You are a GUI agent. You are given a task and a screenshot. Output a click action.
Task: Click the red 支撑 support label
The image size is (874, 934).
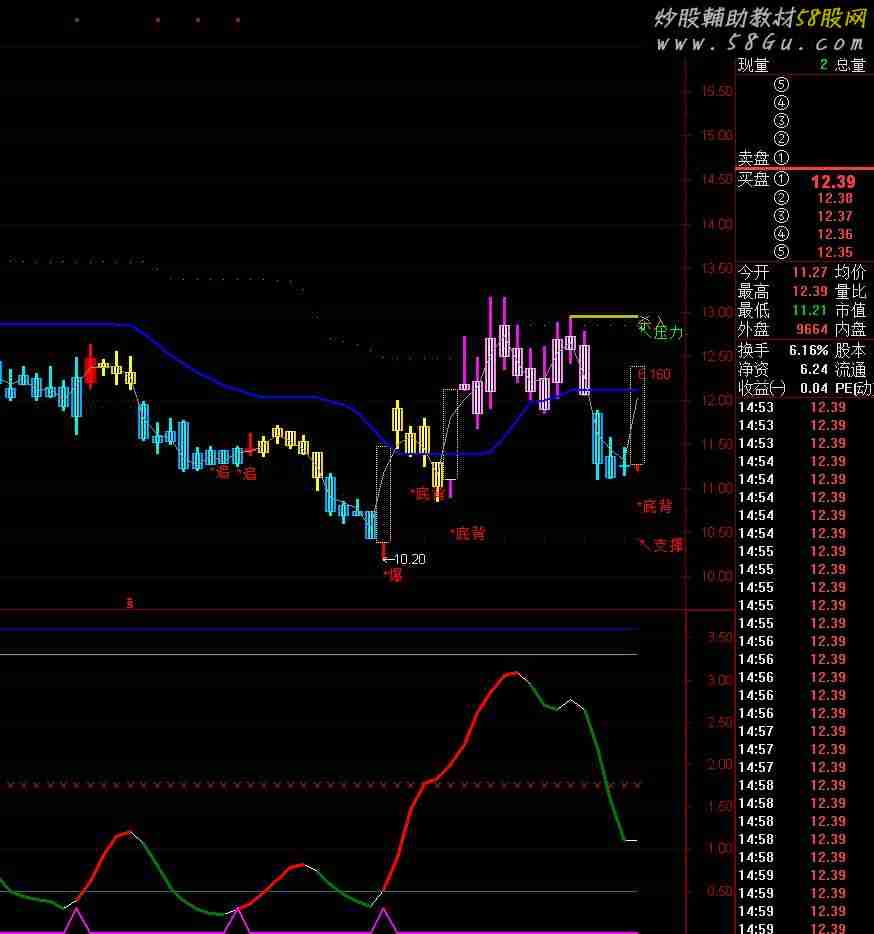click(x=667, y=545)
